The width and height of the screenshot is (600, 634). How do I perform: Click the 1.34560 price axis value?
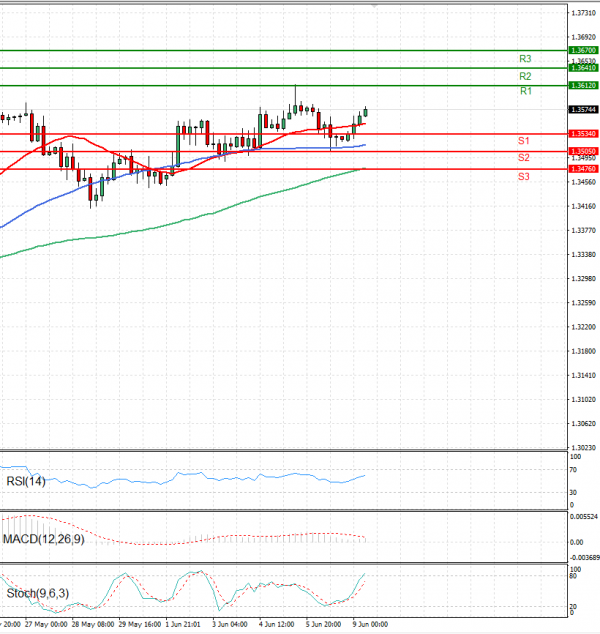point(583,182)
